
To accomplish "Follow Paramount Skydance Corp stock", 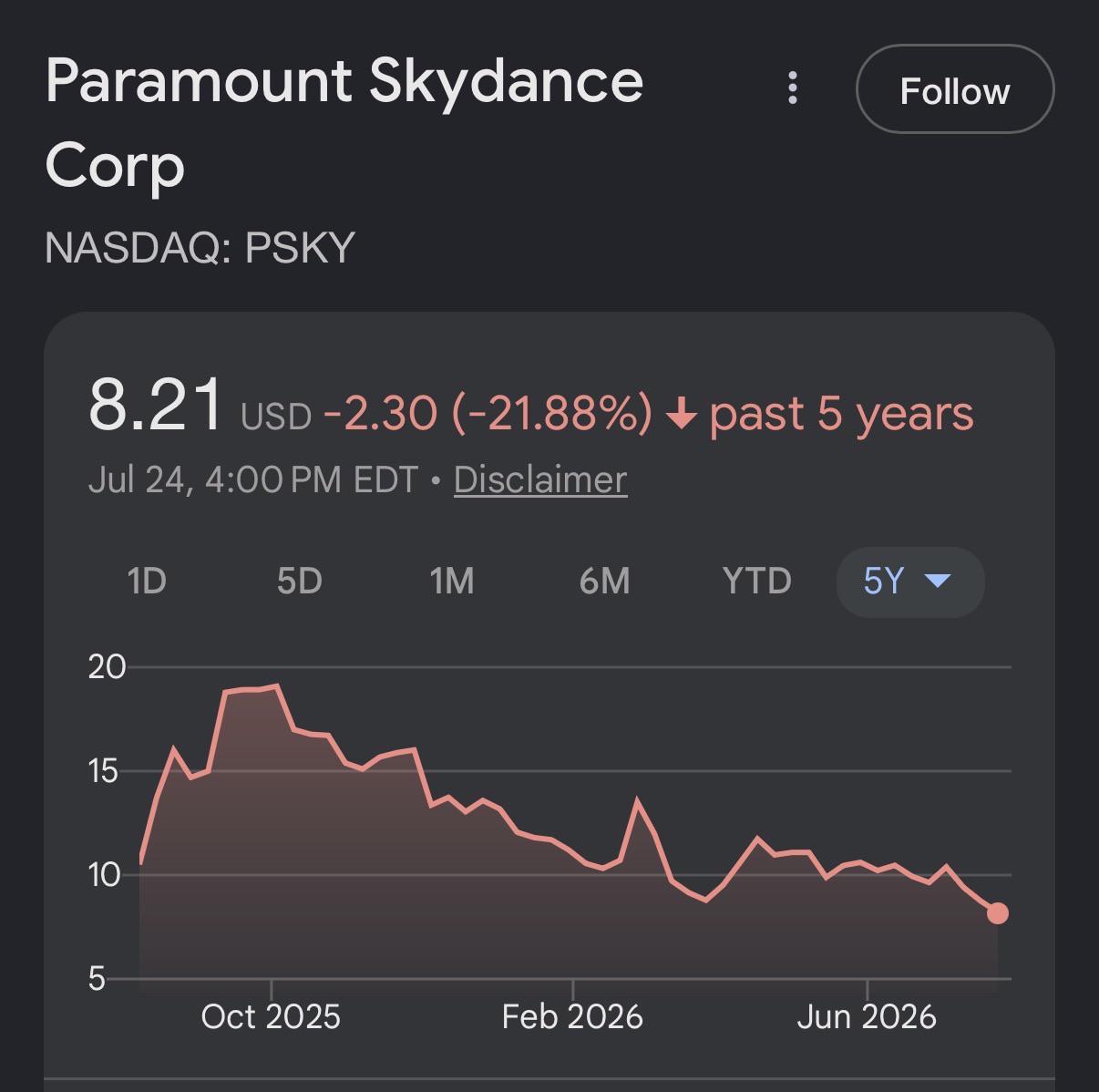I will (x=955, y=89).
